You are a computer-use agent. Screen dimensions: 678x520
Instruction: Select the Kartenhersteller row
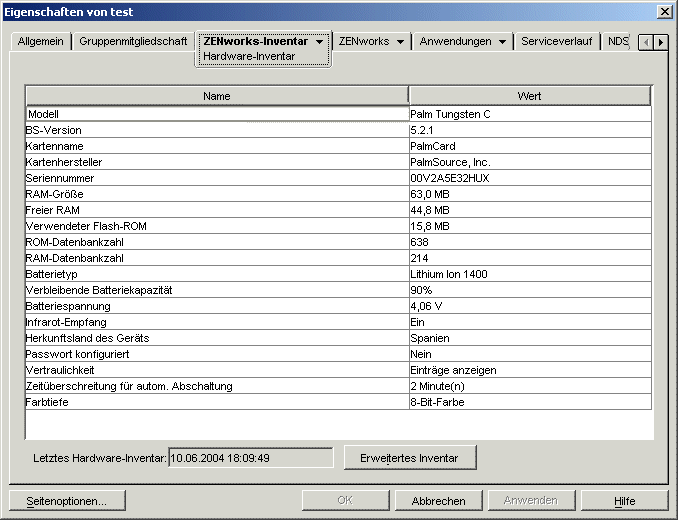(x=338, y=162)
